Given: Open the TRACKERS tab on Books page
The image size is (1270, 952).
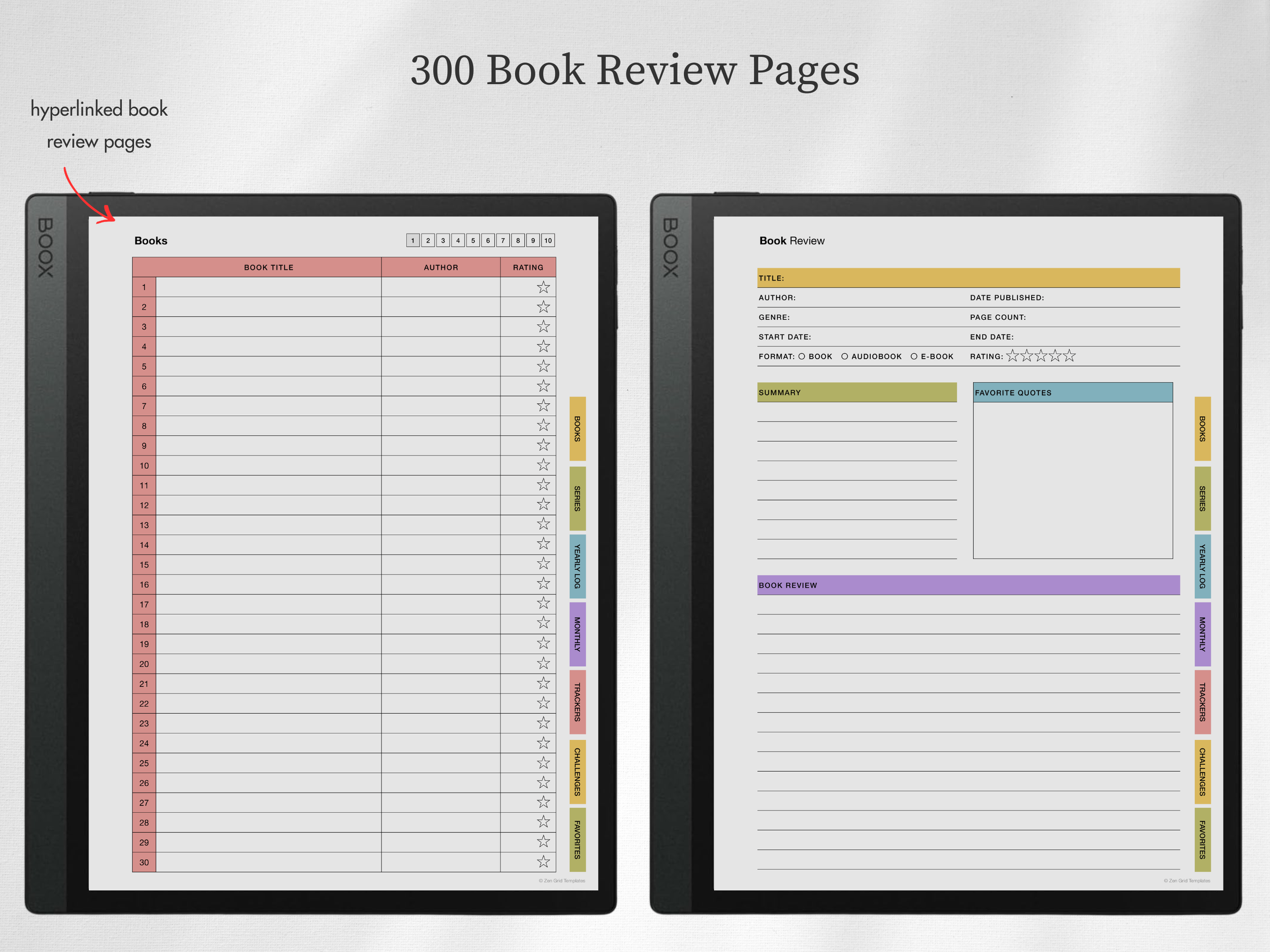Looking at the screenshot, I should point(578,702).
